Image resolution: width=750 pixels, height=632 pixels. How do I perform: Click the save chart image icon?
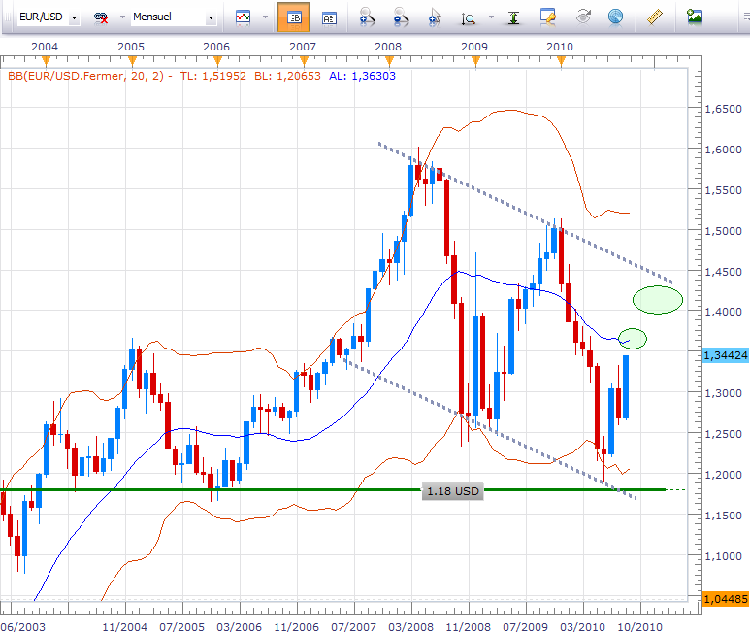click(x=694, y=17)
